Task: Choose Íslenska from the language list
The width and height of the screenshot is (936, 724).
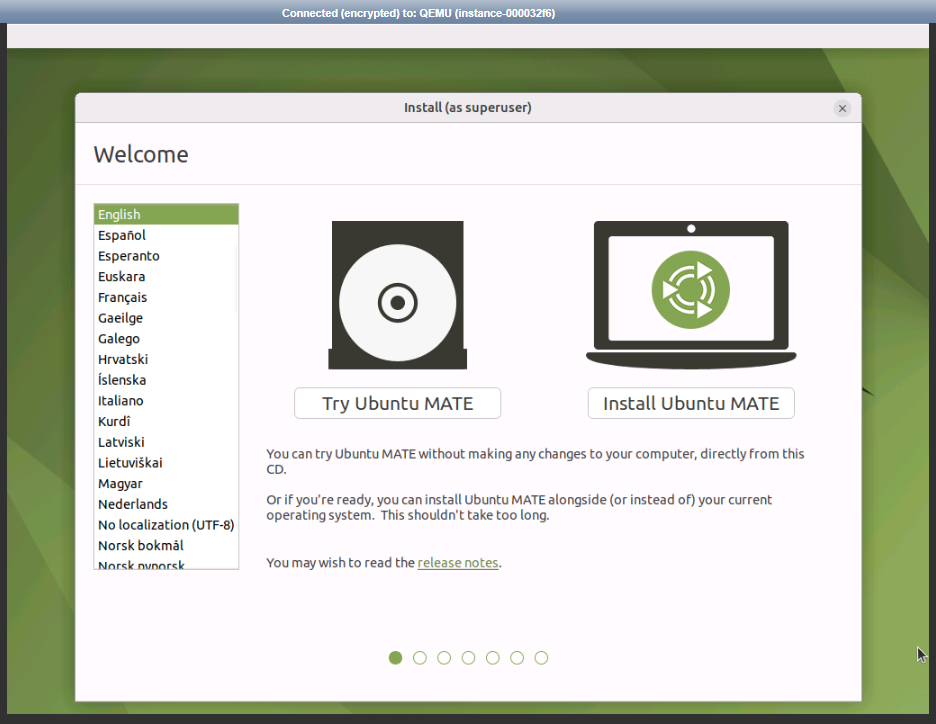Action: [x=122, y=380]
